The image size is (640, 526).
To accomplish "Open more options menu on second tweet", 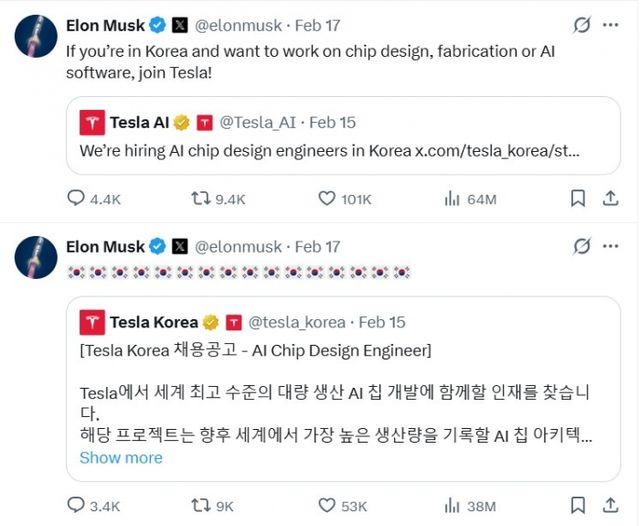I will [x=611, y=246].
